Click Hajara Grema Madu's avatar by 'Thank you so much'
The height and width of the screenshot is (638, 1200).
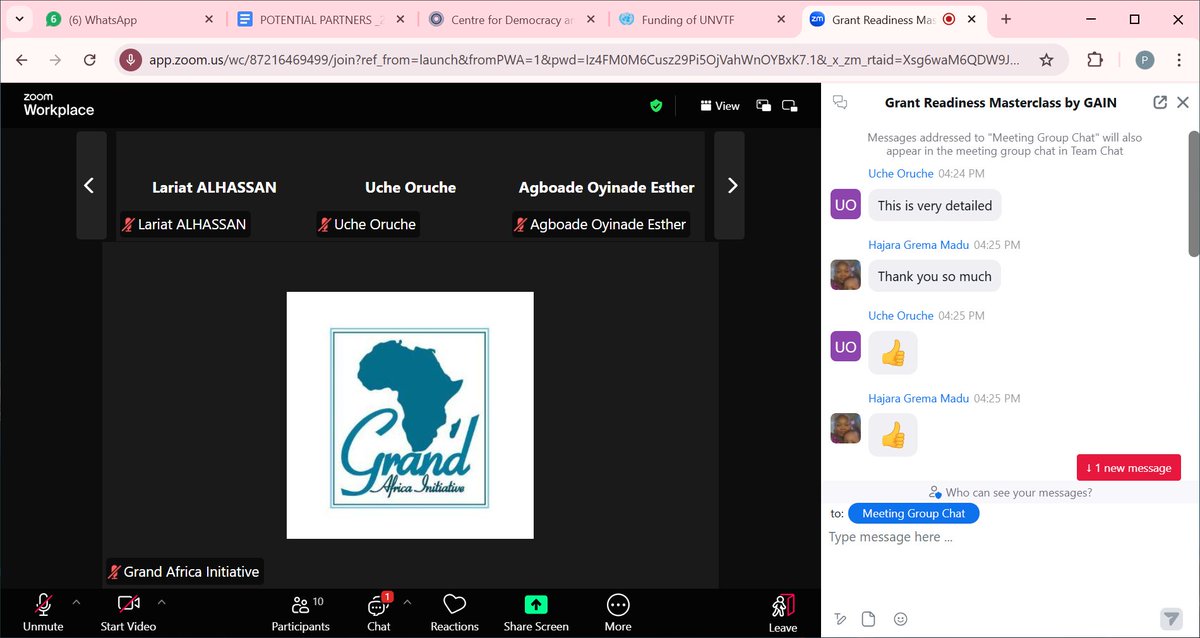[846, 275]
